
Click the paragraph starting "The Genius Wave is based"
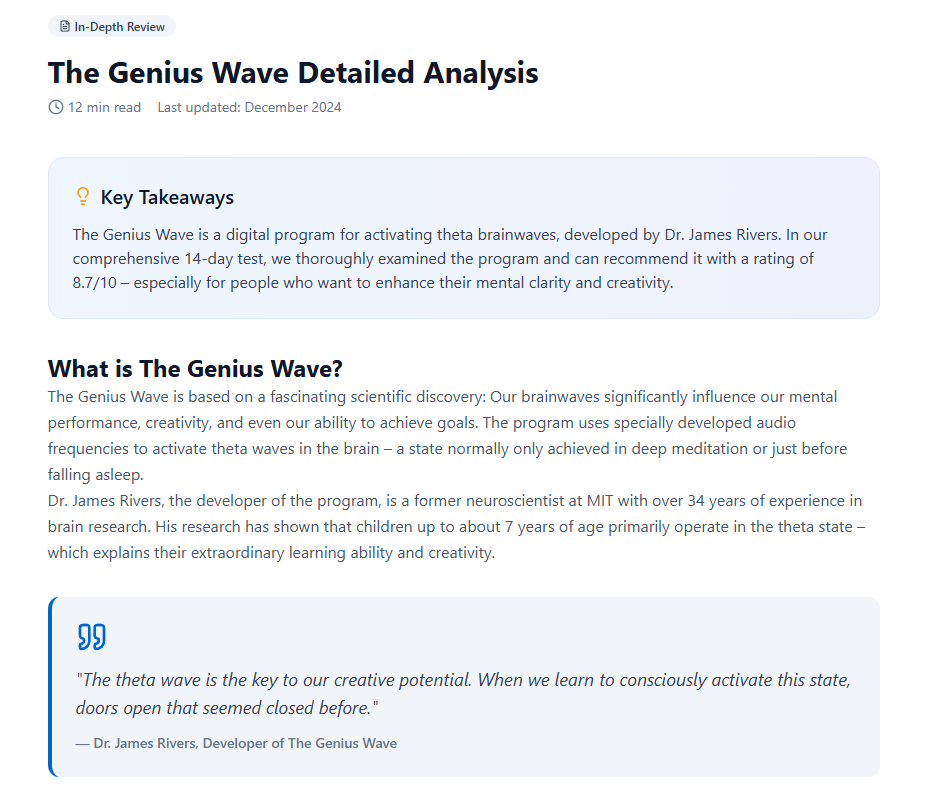(442, 423)
